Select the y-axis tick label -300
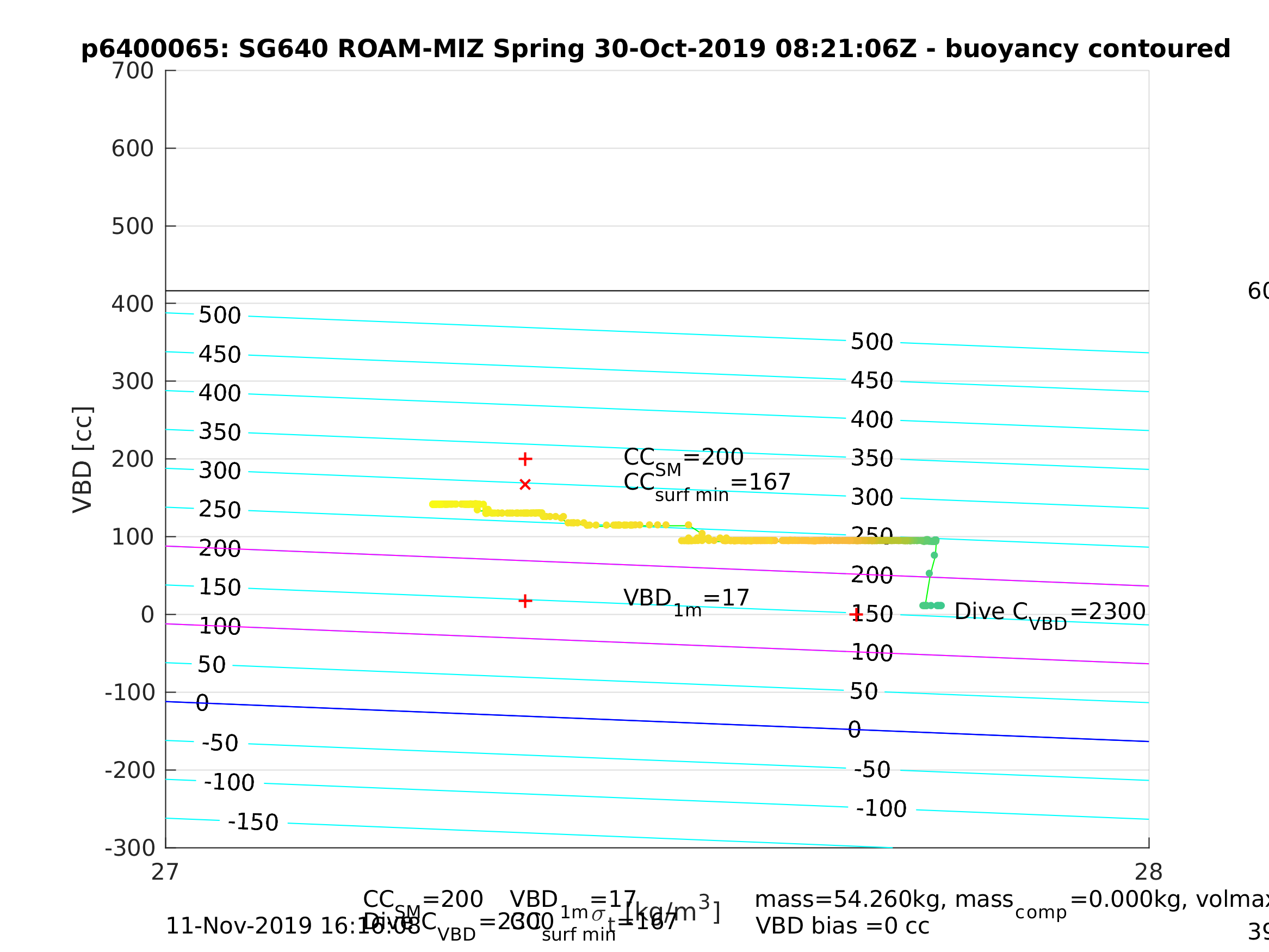This screenshot has height=952, width=1269. (130, 848)
